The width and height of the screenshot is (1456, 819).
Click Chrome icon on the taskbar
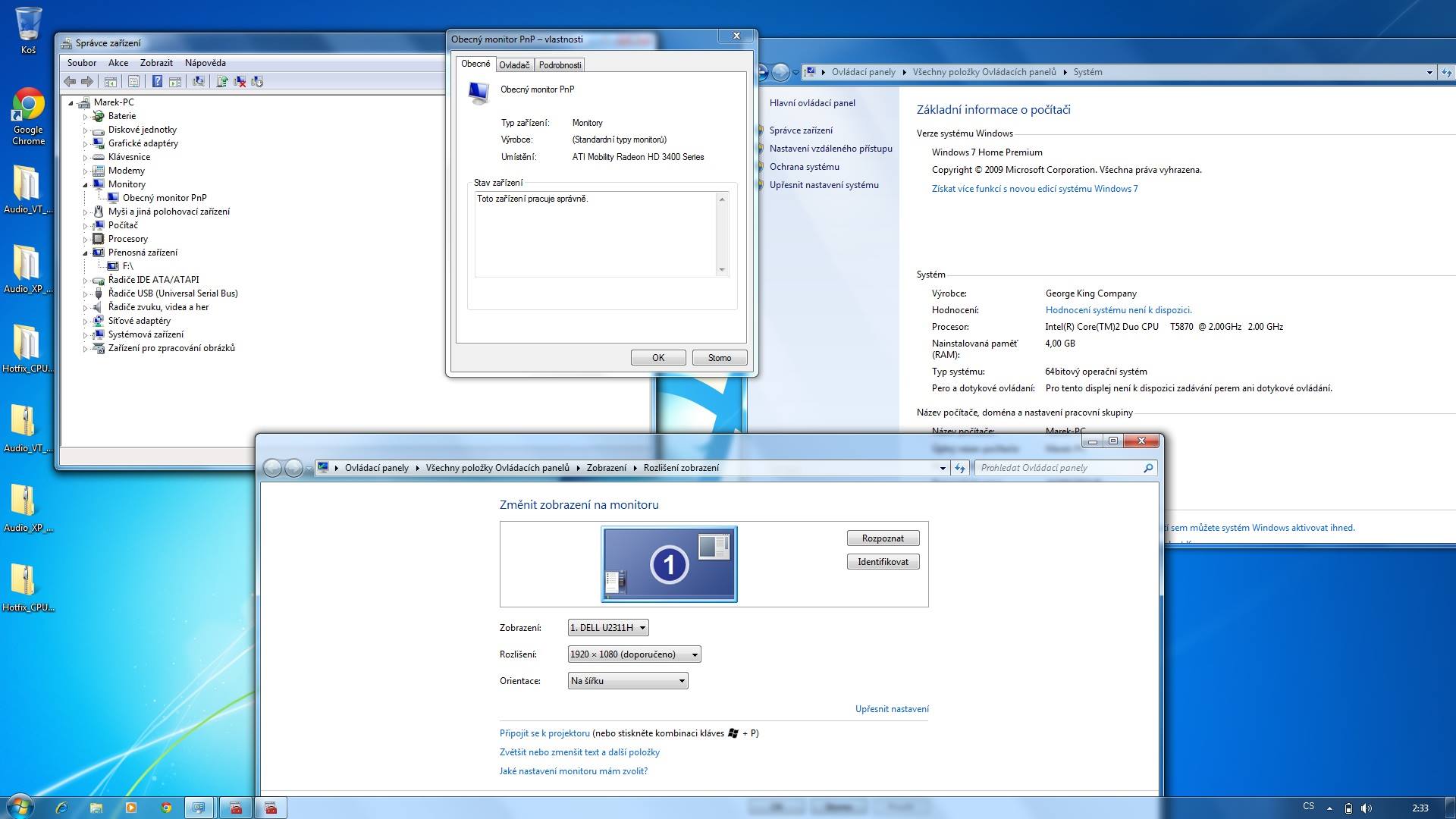166,808
